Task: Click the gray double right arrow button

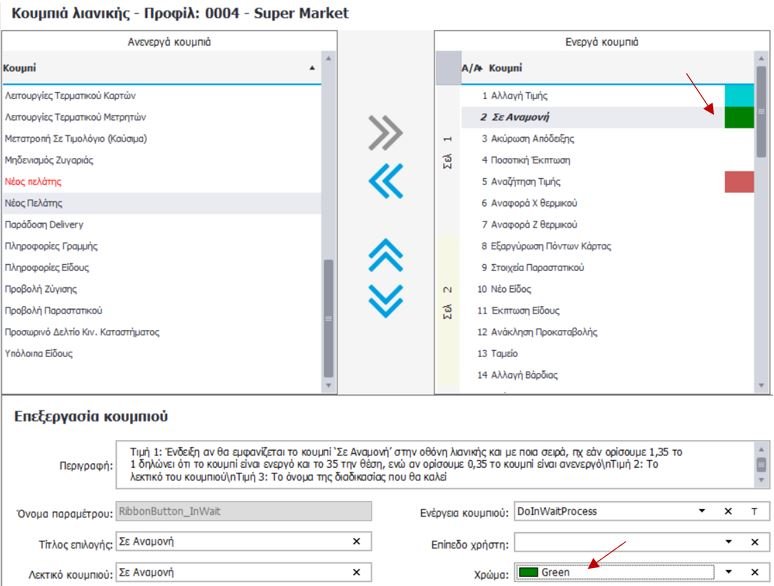Action: (x=385, y=132)
